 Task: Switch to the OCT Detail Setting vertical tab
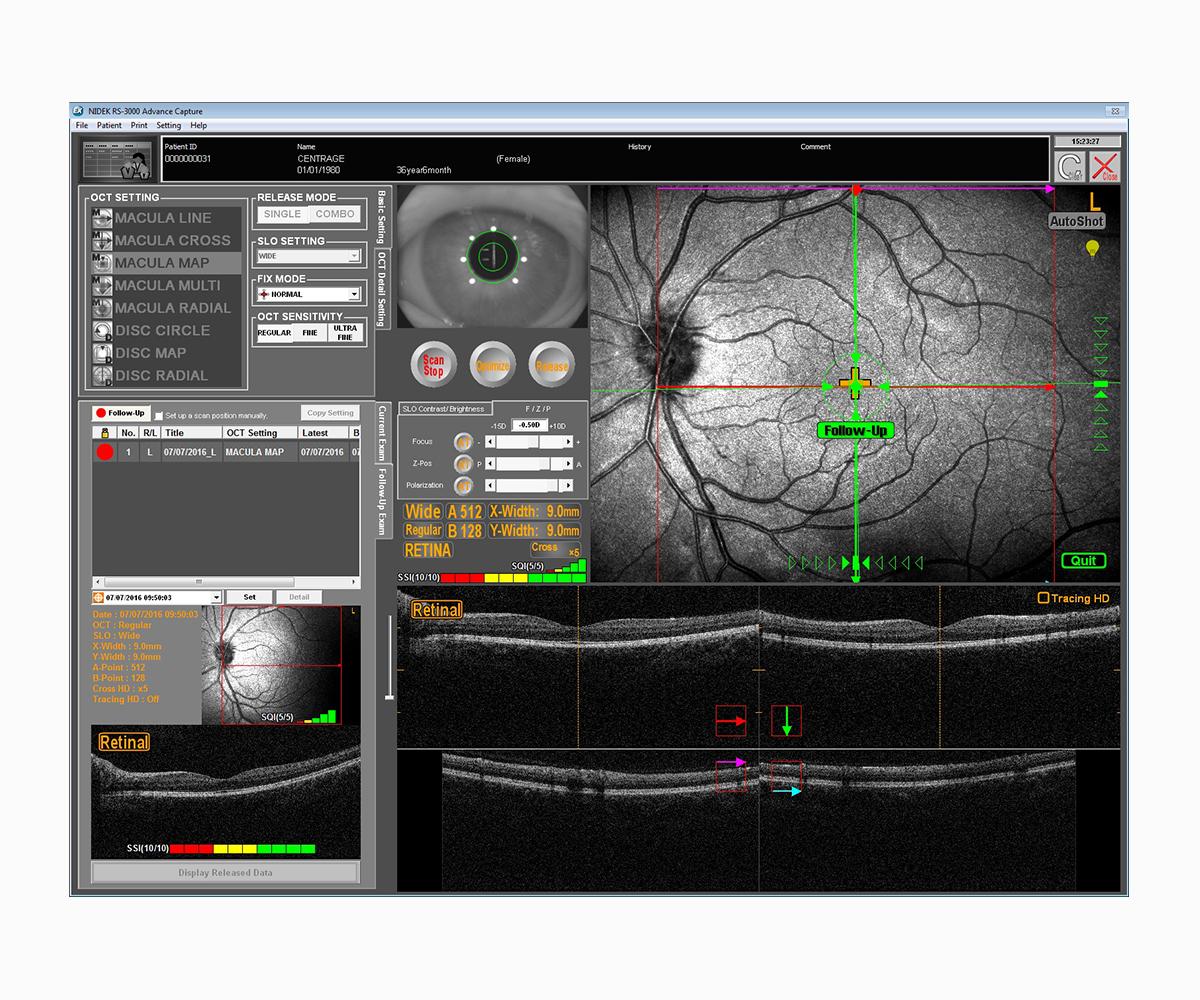382,288
